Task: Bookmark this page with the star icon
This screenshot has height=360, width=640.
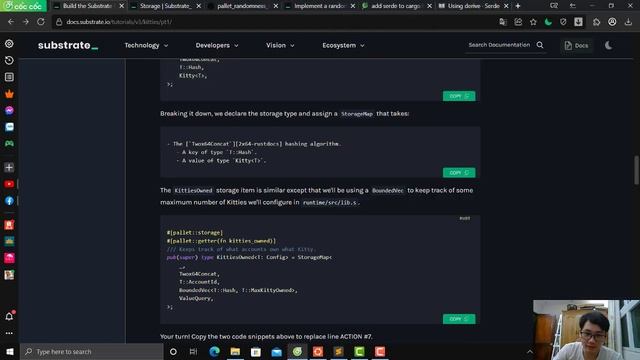Action: click(x=533, y=22)
